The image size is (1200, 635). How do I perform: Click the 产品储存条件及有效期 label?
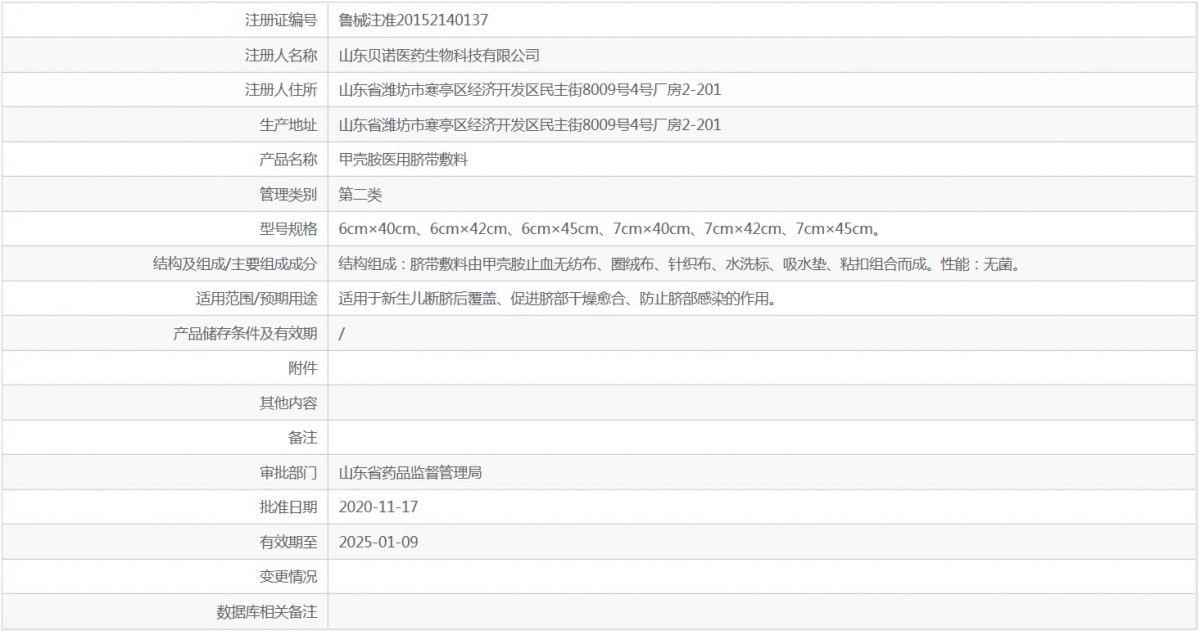[245, 334]
